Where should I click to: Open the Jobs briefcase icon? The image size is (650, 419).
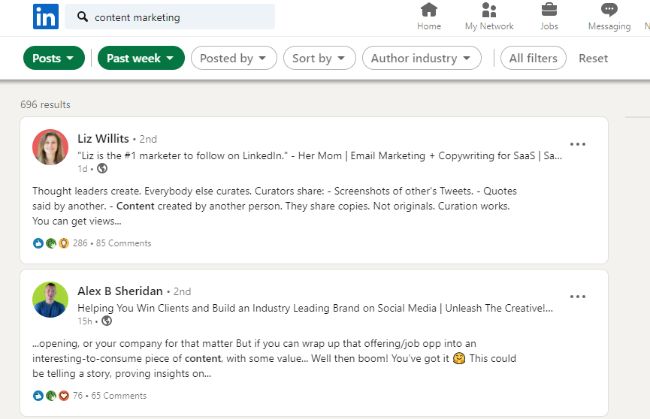click(549, 10)
